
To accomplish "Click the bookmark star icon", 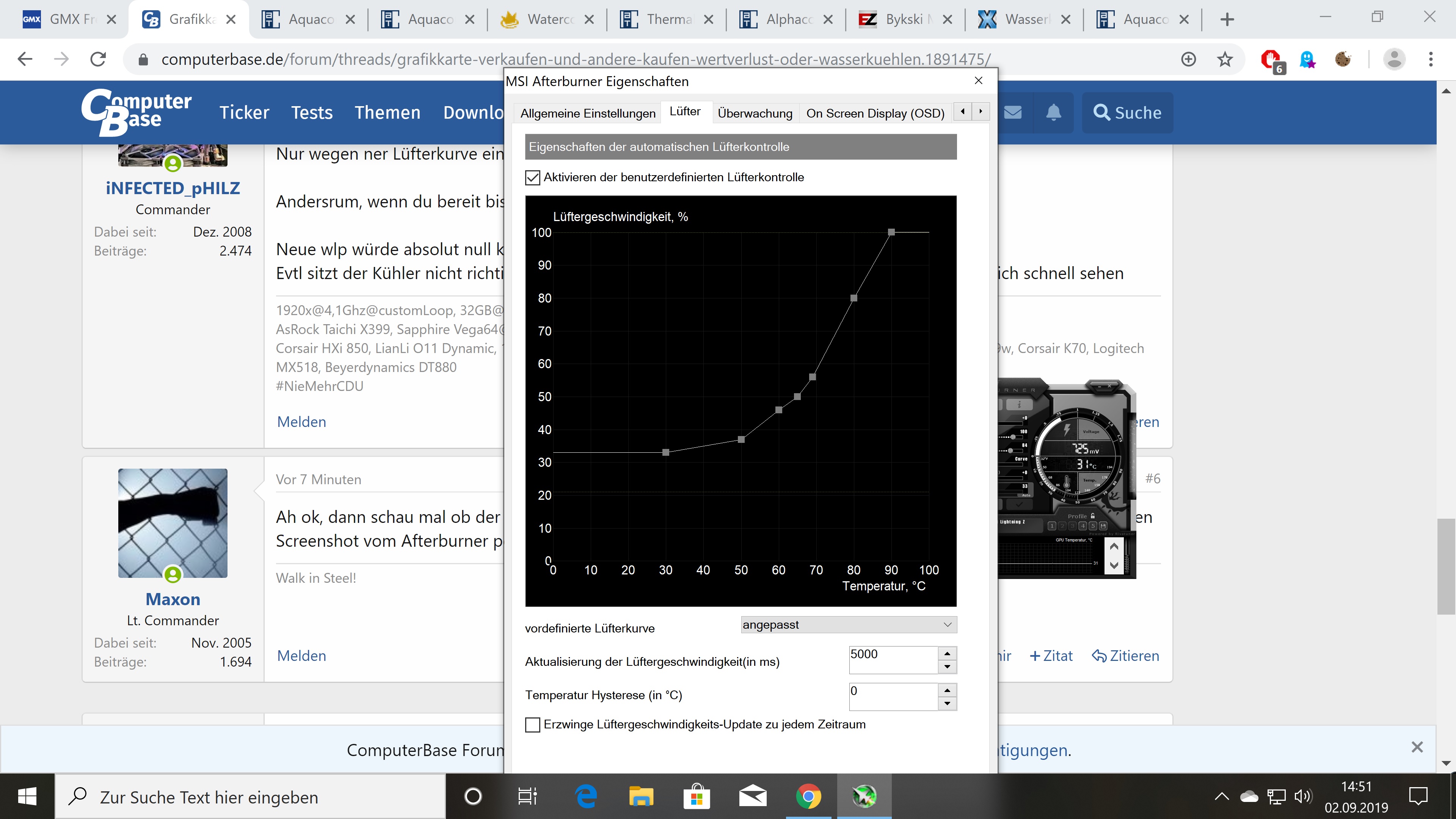I will coord(1224,59).
